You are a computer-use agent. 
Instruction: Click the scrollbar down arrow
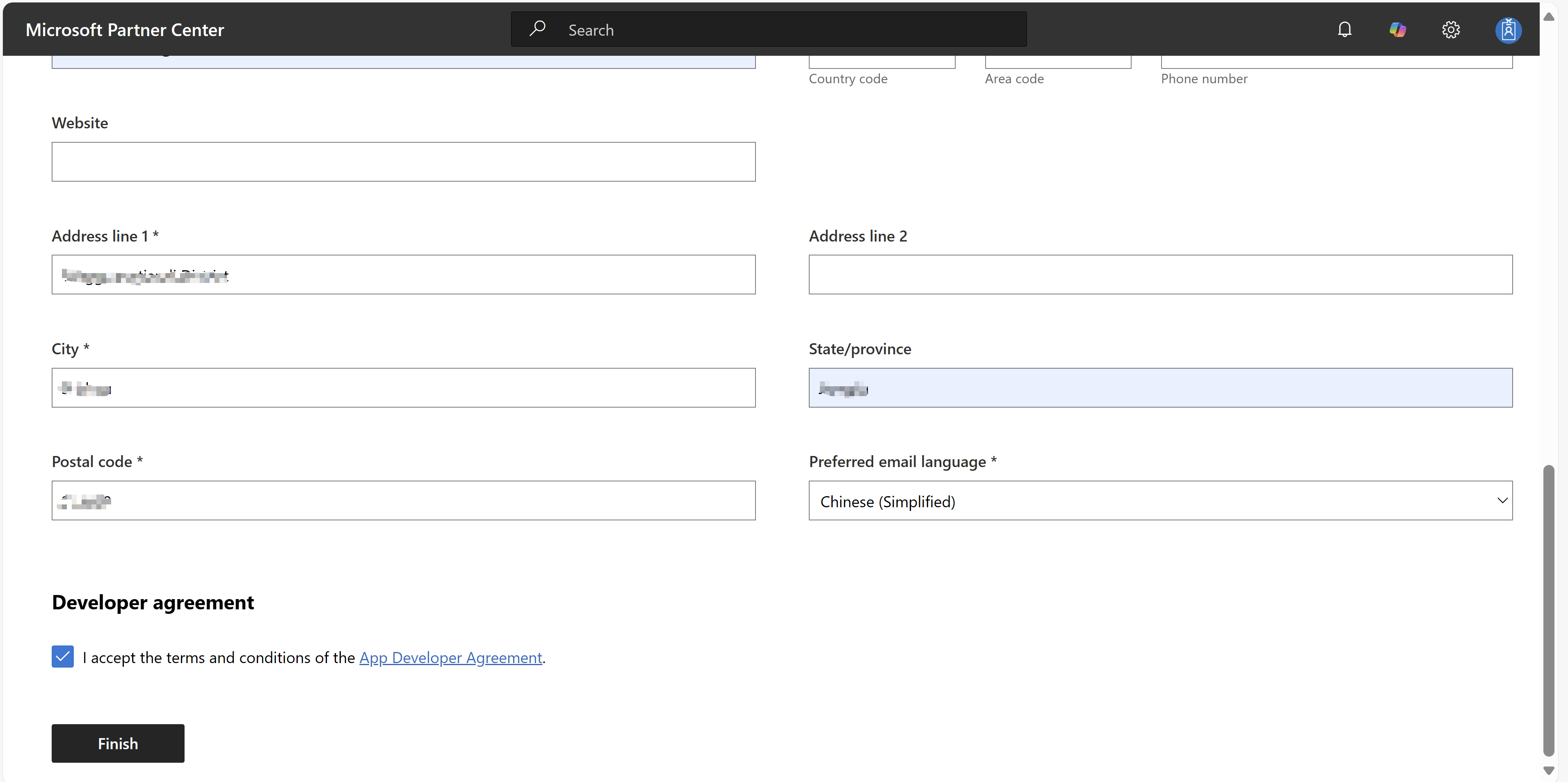(1549, 770)
